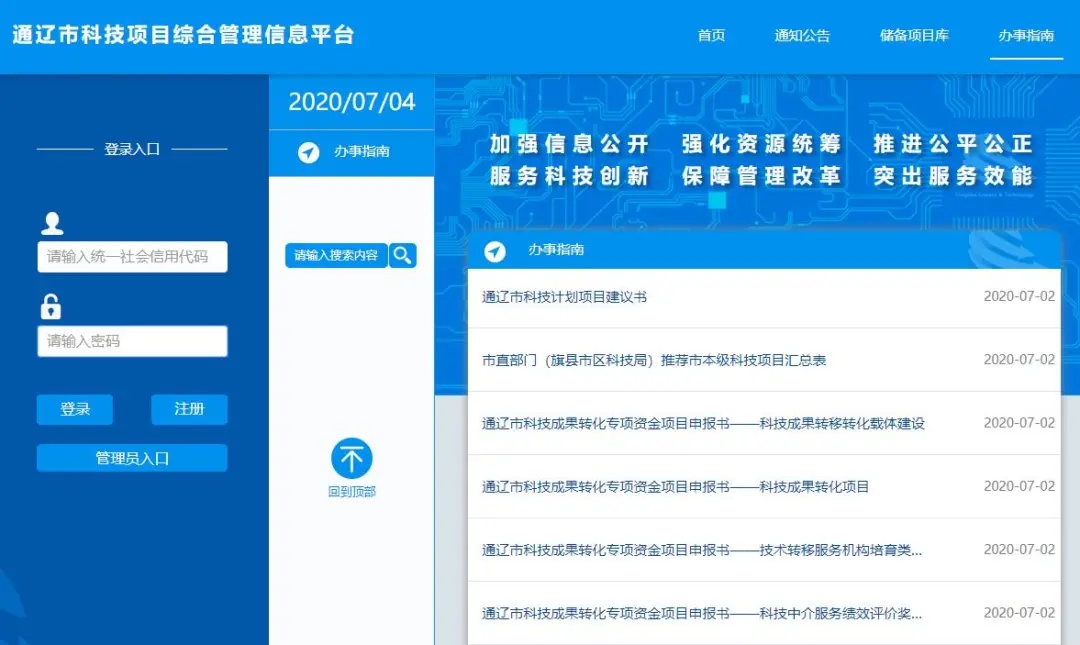Open 市直部门推荐市本级科技项目汇总表 link
Screen dimensions: 1080x645
654,360
